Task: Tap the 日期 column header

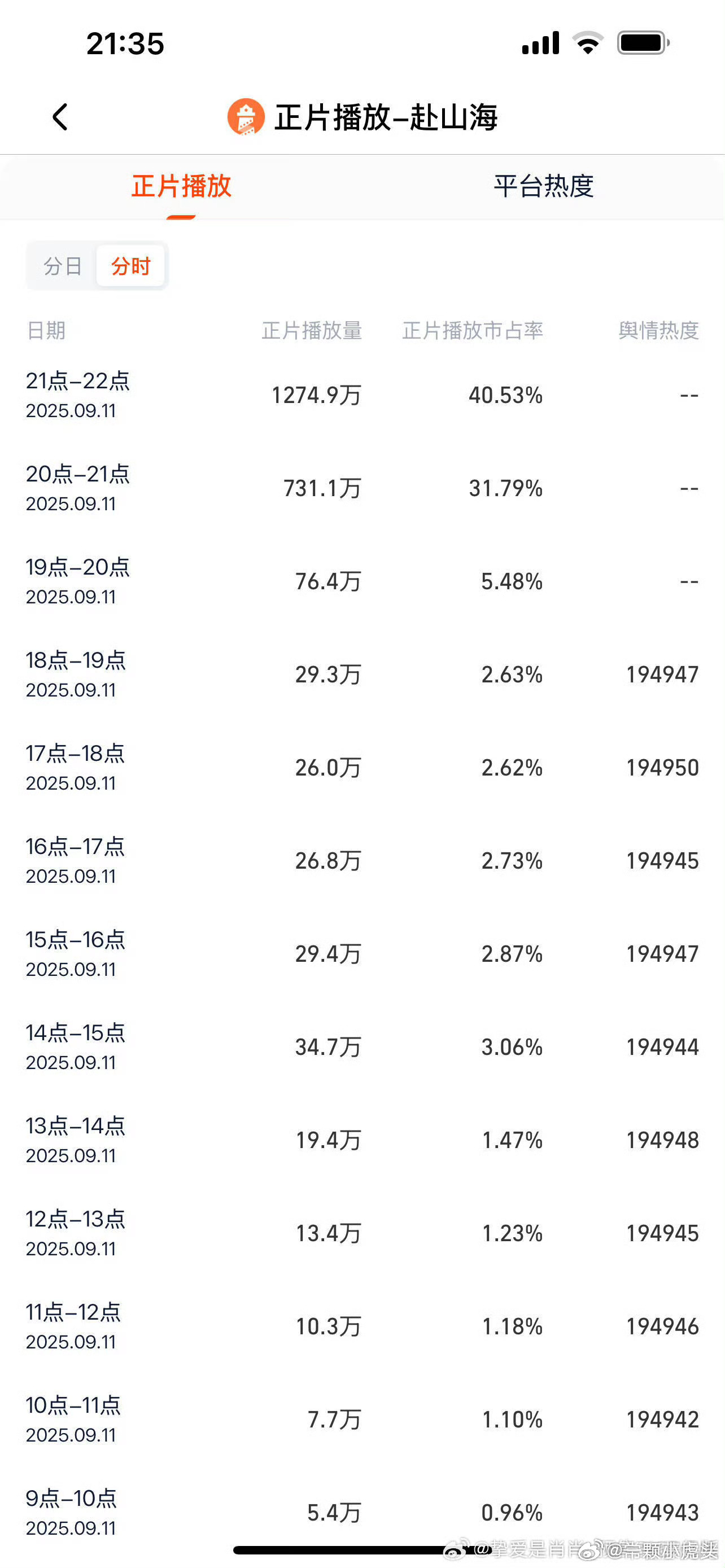Action: (46, 331)
